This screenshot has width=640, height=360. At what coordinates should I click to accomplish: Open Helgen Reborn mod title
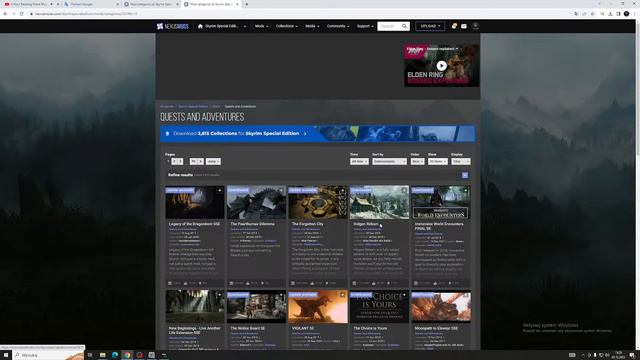coord(366,224)
